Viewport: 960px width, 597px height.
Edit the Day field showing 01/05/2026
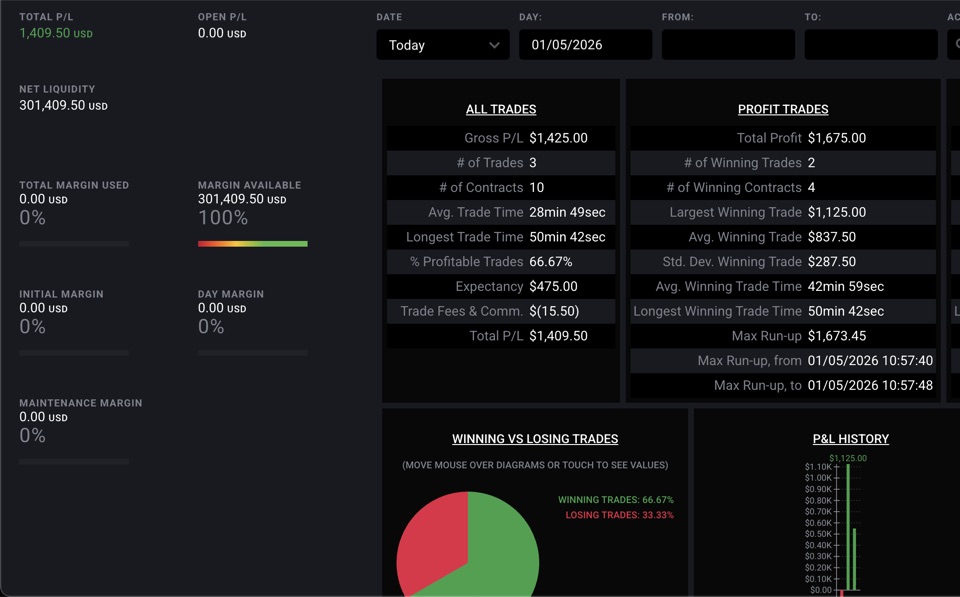click(585, 45)
